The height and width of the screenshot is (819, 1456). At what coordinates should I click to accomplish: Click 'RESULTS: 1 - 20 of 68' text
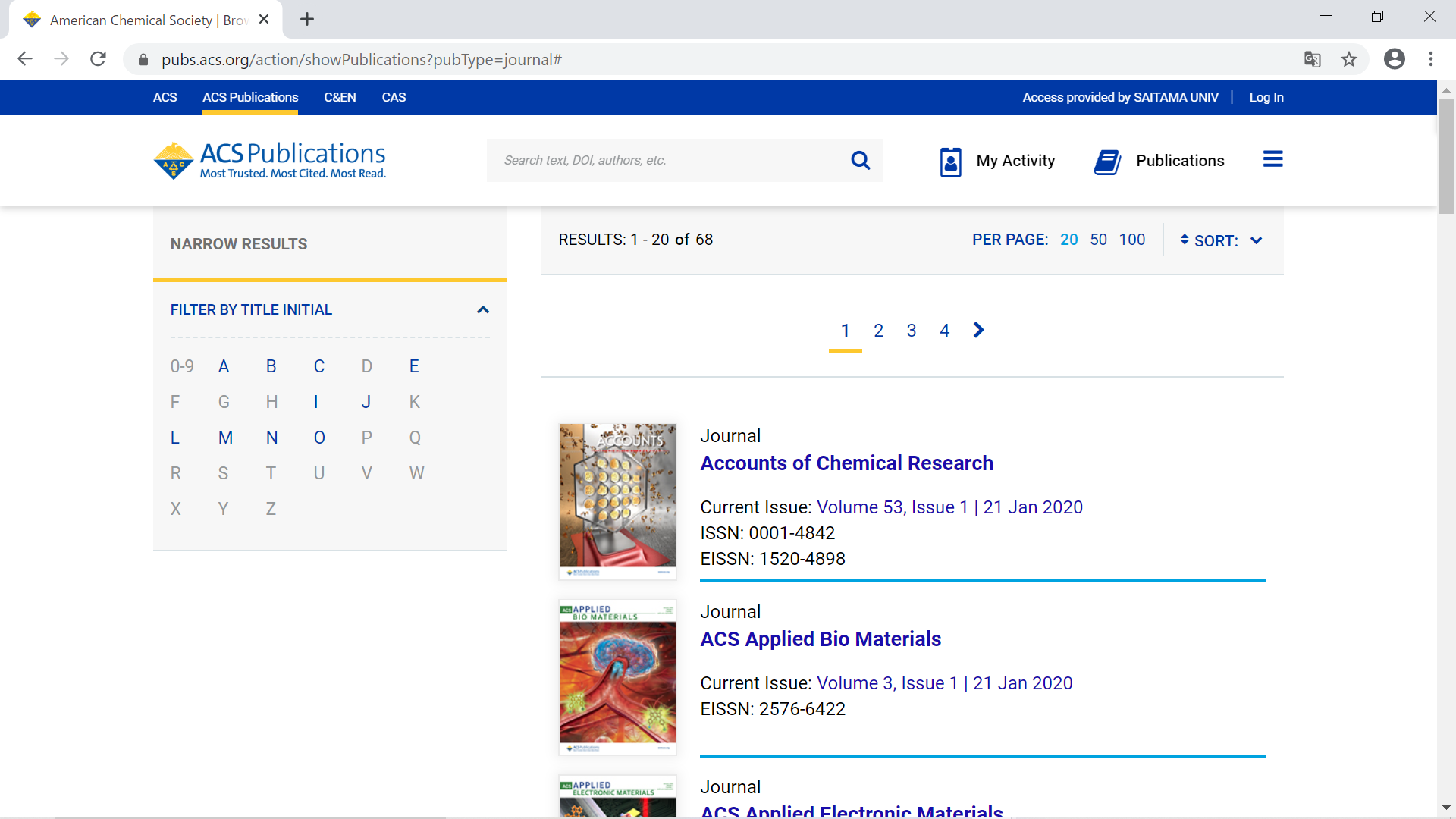tap(635, 240)
